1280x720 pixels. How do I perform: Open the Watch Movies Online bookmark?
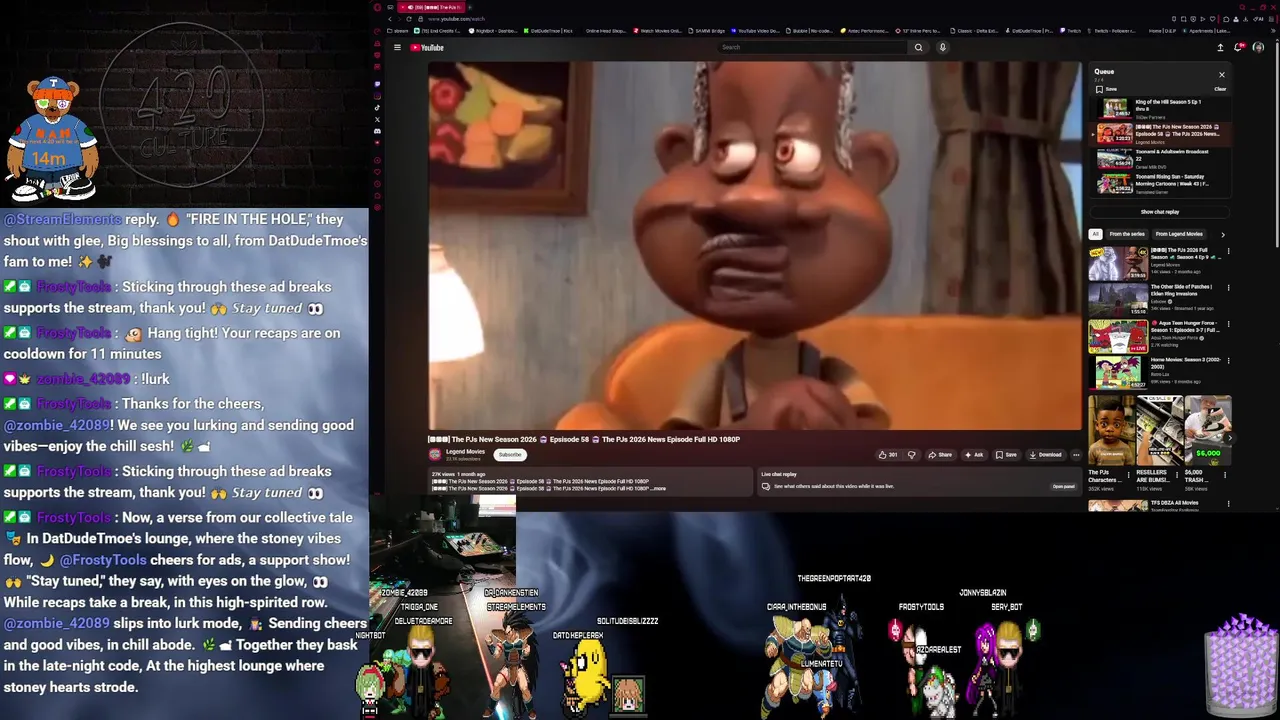(x=658, y=31)
